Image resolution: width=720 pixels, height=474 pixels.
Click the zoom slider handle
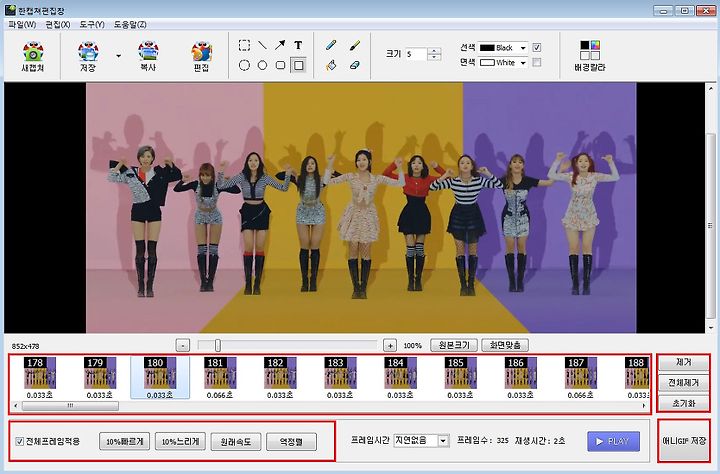(x=218, y=345)
